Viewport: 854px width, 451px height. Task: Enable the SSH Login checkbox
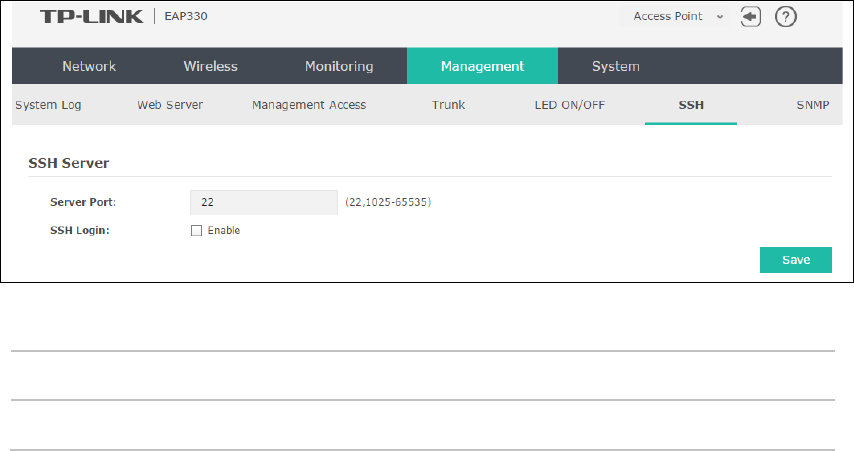196,230
